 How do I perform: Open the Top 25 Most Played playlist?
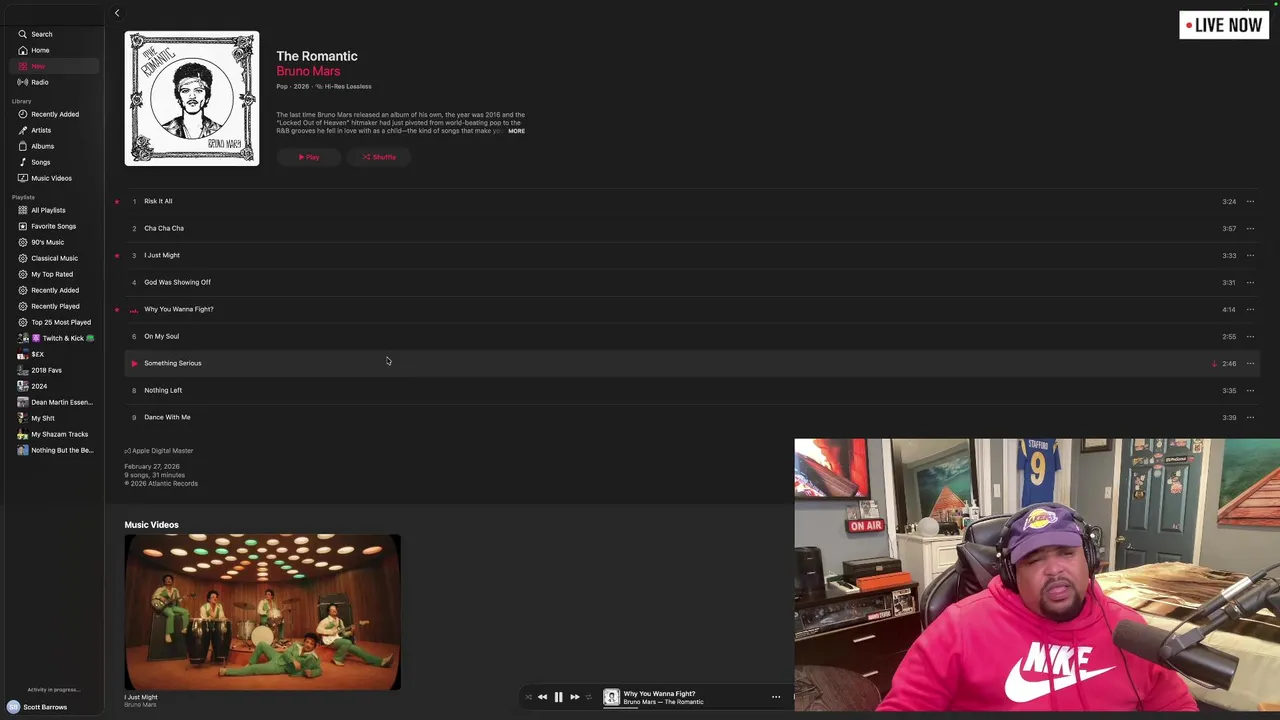coord(54,322)
